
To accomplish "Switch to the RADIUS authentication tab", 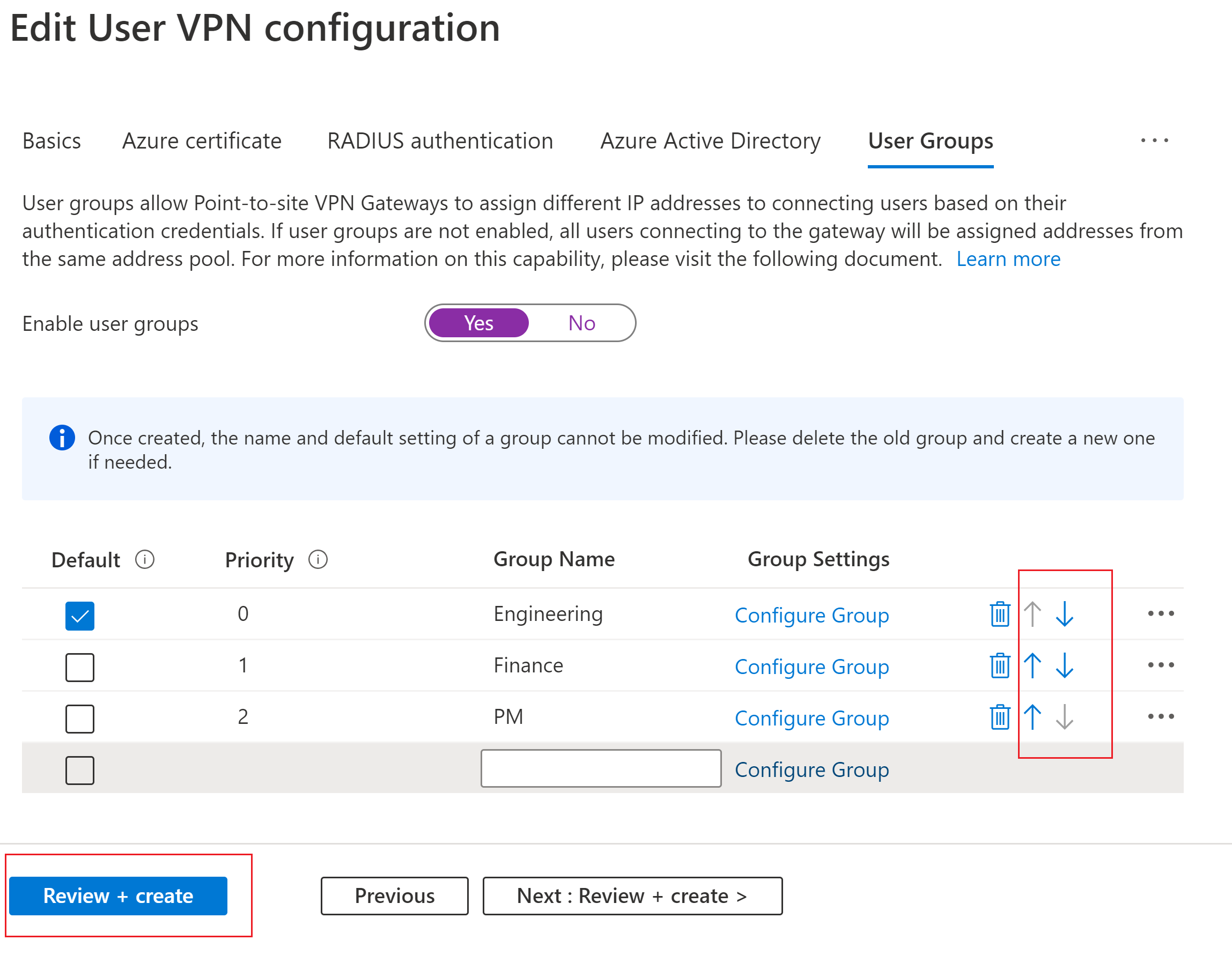I will point(440,141).
